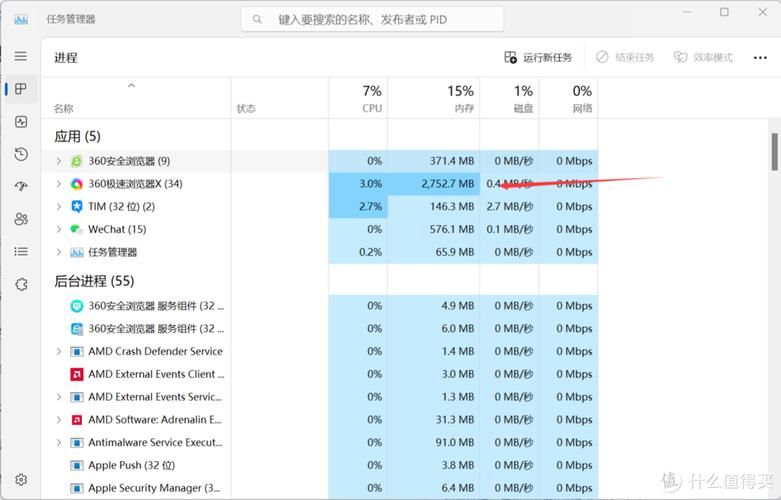The height and width of the screenshot is (500, 781).
Task: Click the WeChat app icon
Action: 76,230
